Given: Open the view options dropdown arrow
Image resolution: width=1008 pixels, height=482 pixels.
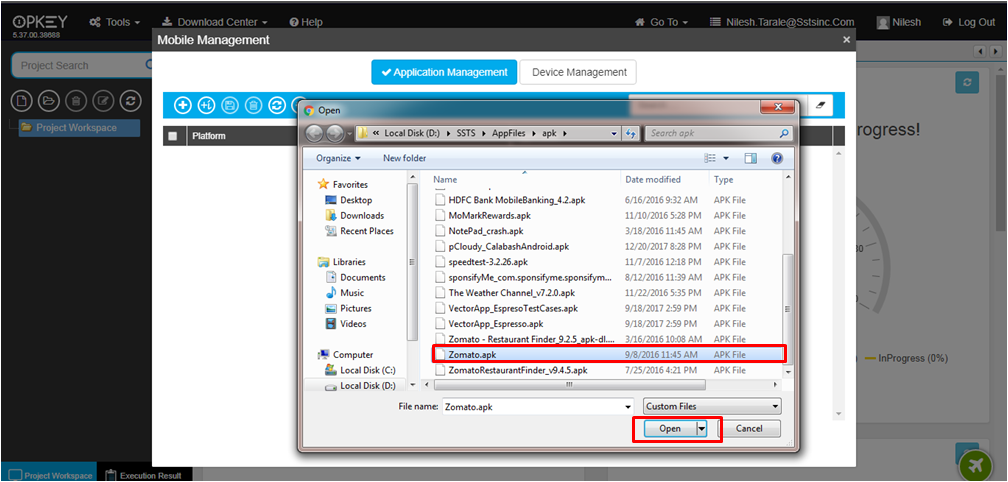Looking at the screenshot, I should coord(726,158).
